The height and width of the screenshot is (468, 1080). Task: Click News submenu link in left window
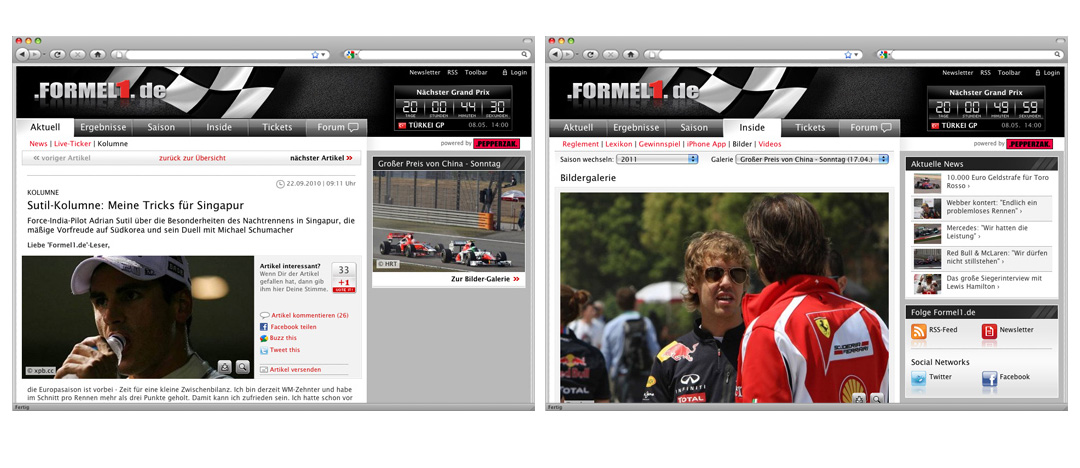tap(39, 143)
